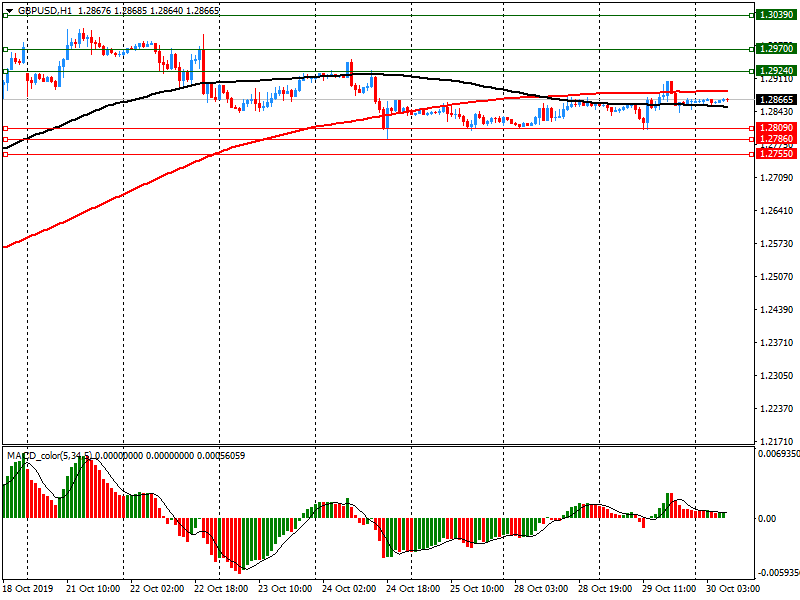The image size is (800, 600).
Task: Click the red 1.28090 price level tag
Action: (776, 129)
